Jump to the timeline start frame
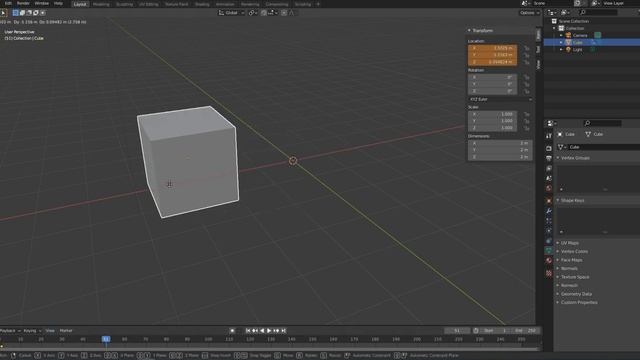The height and width of the screenshot is (360, 640). point(248,331)
